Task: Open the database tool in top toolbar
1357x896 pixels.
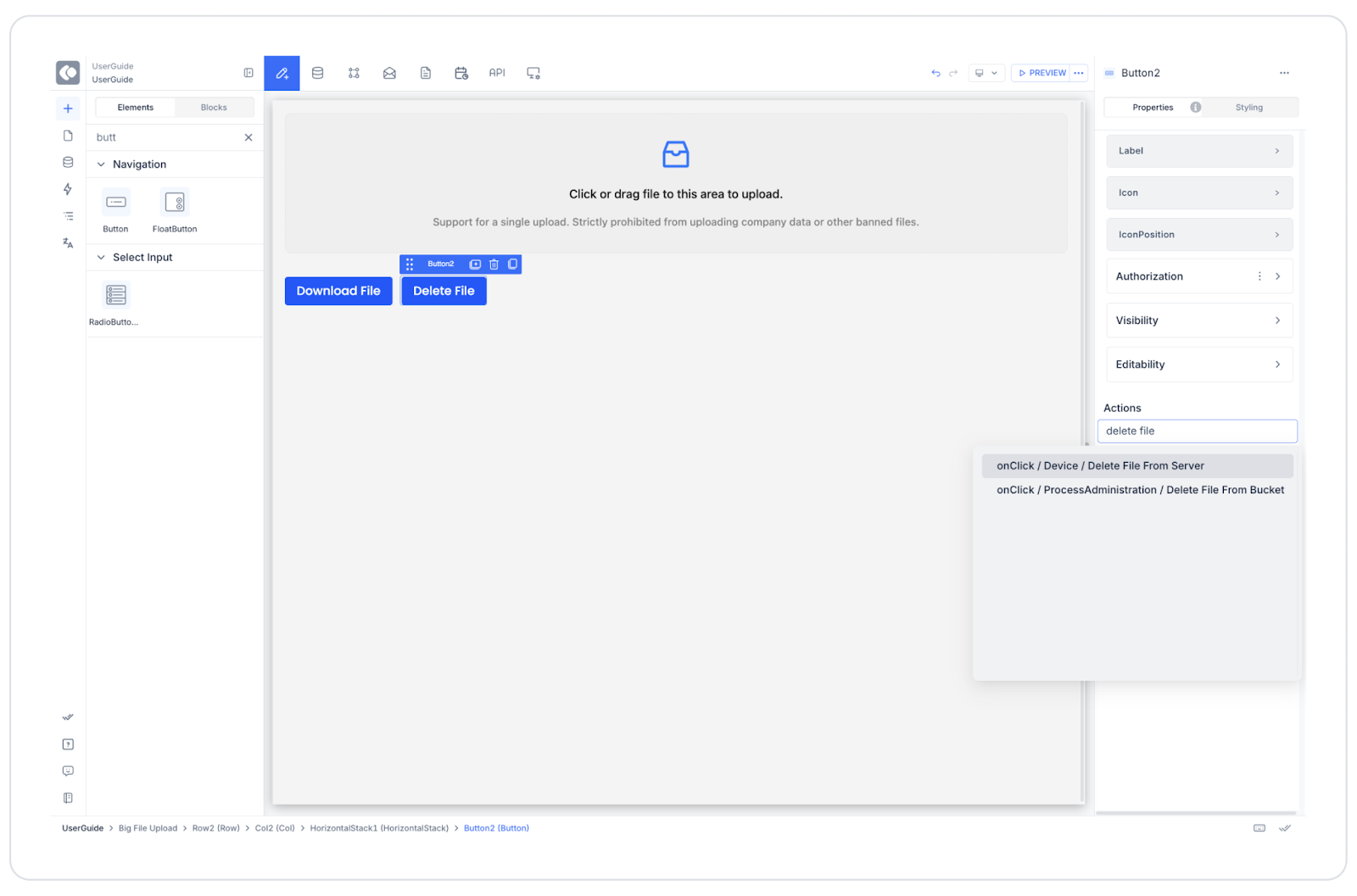Action: pyautogui.click(x=318, y=73)
